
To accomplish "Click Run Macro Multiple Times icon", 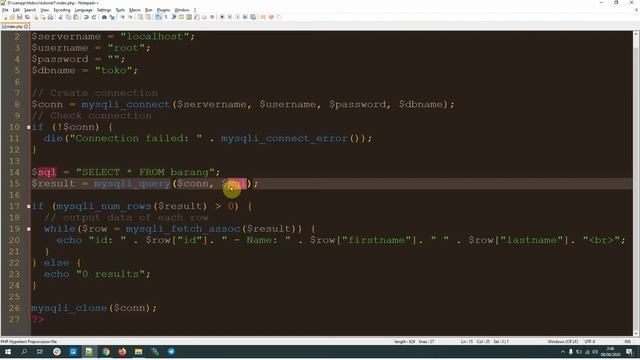I will (245, 17).
